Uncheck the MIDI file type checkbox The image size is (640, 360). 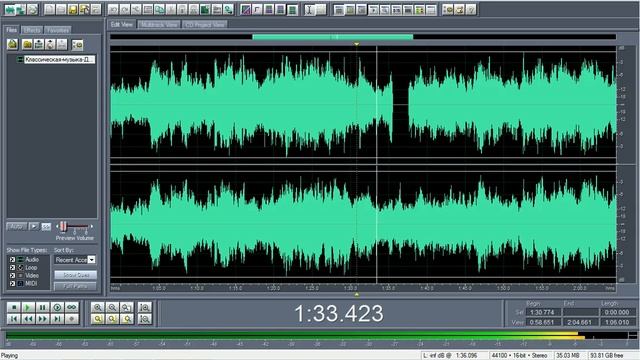pos(12,283)
